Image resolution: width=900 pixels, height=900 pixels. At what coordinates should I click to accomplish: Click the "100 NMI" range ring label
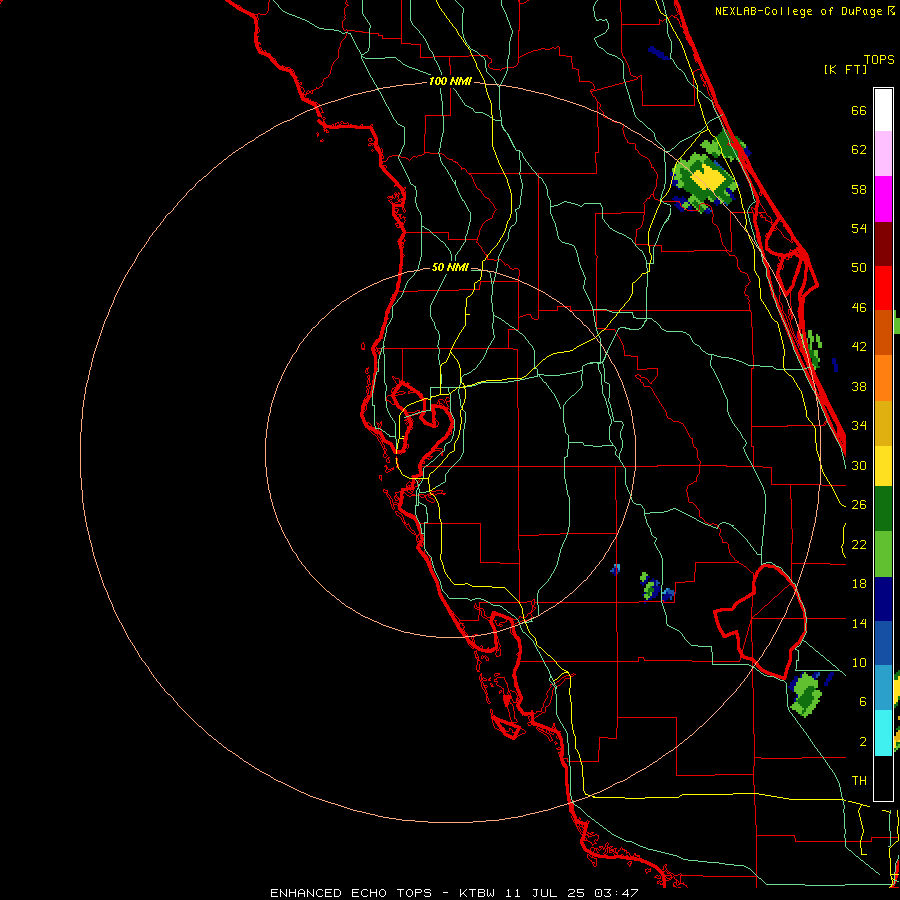pos(450,82)
